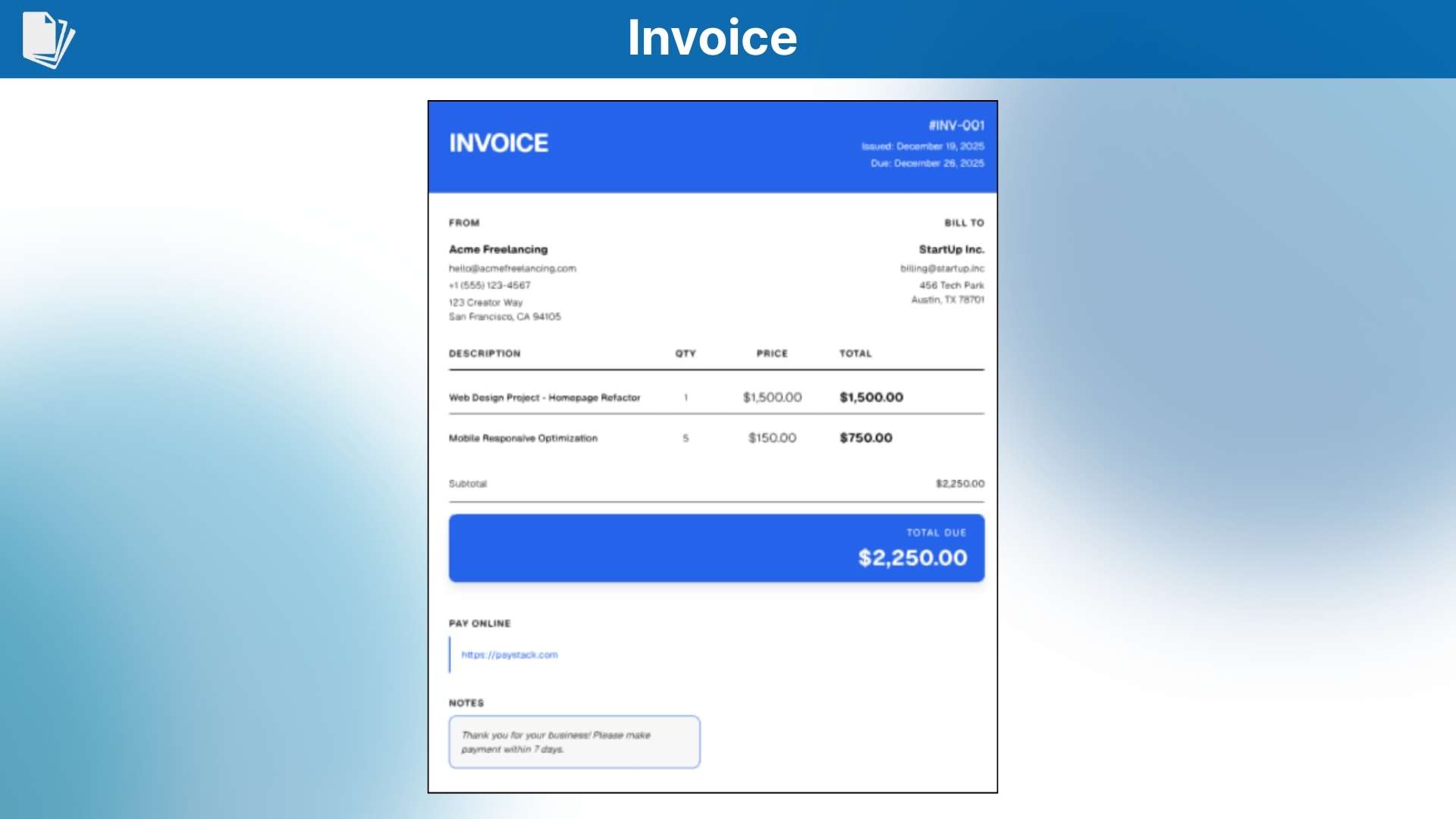Click the thank-you notes text box
This screenshot has height=819, width=1456.
(574, 742)
